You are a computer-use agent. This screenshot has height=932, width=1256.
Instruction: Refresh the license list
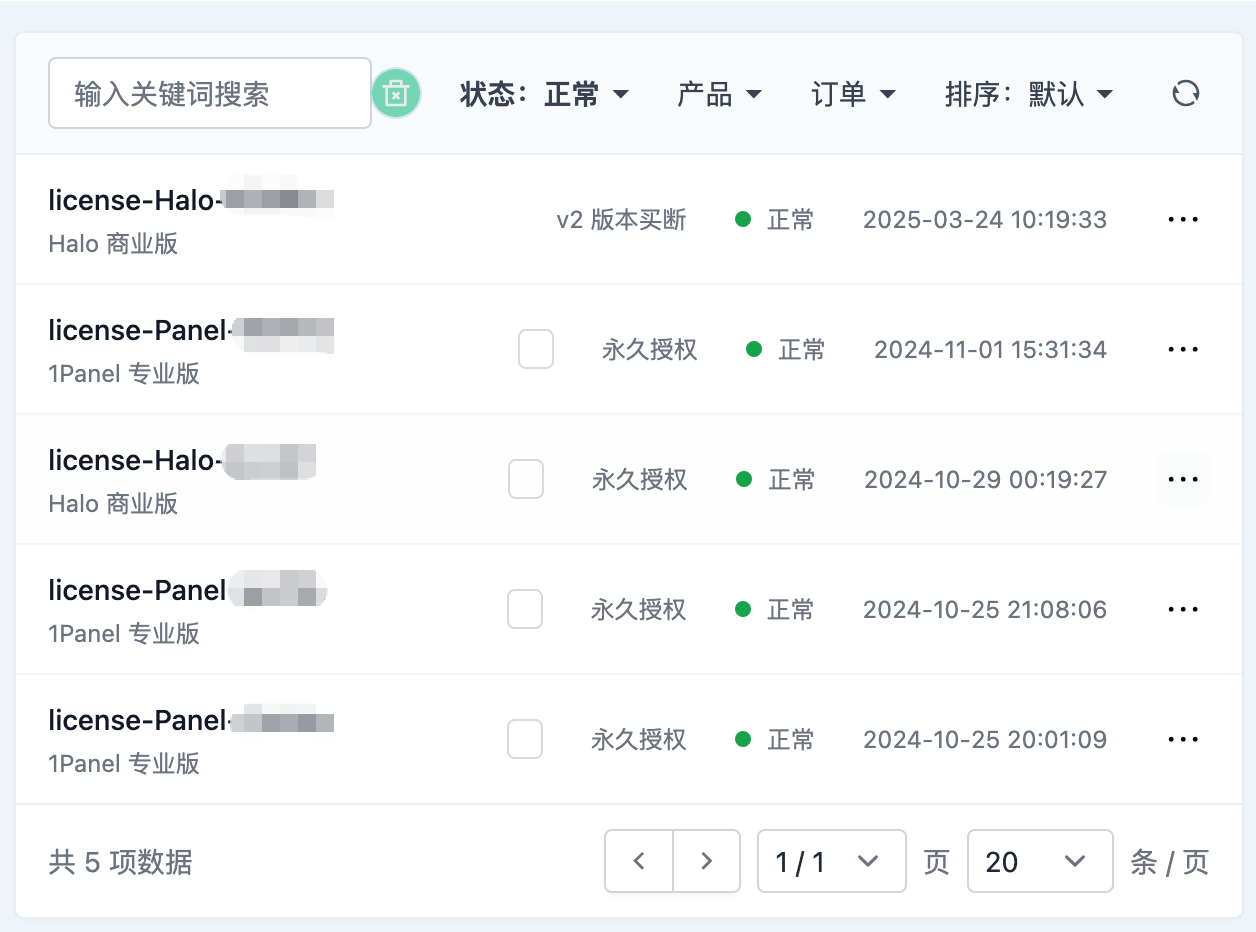coord(1185,94)
